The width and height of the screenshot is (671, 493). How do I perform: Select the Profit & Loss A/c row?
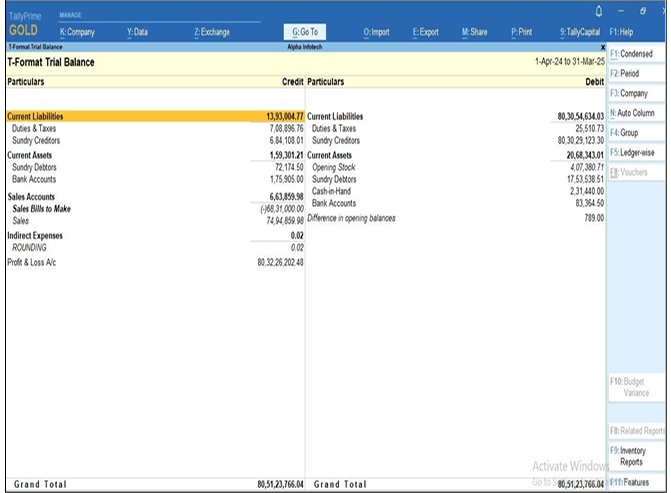(x=155, y=262)
